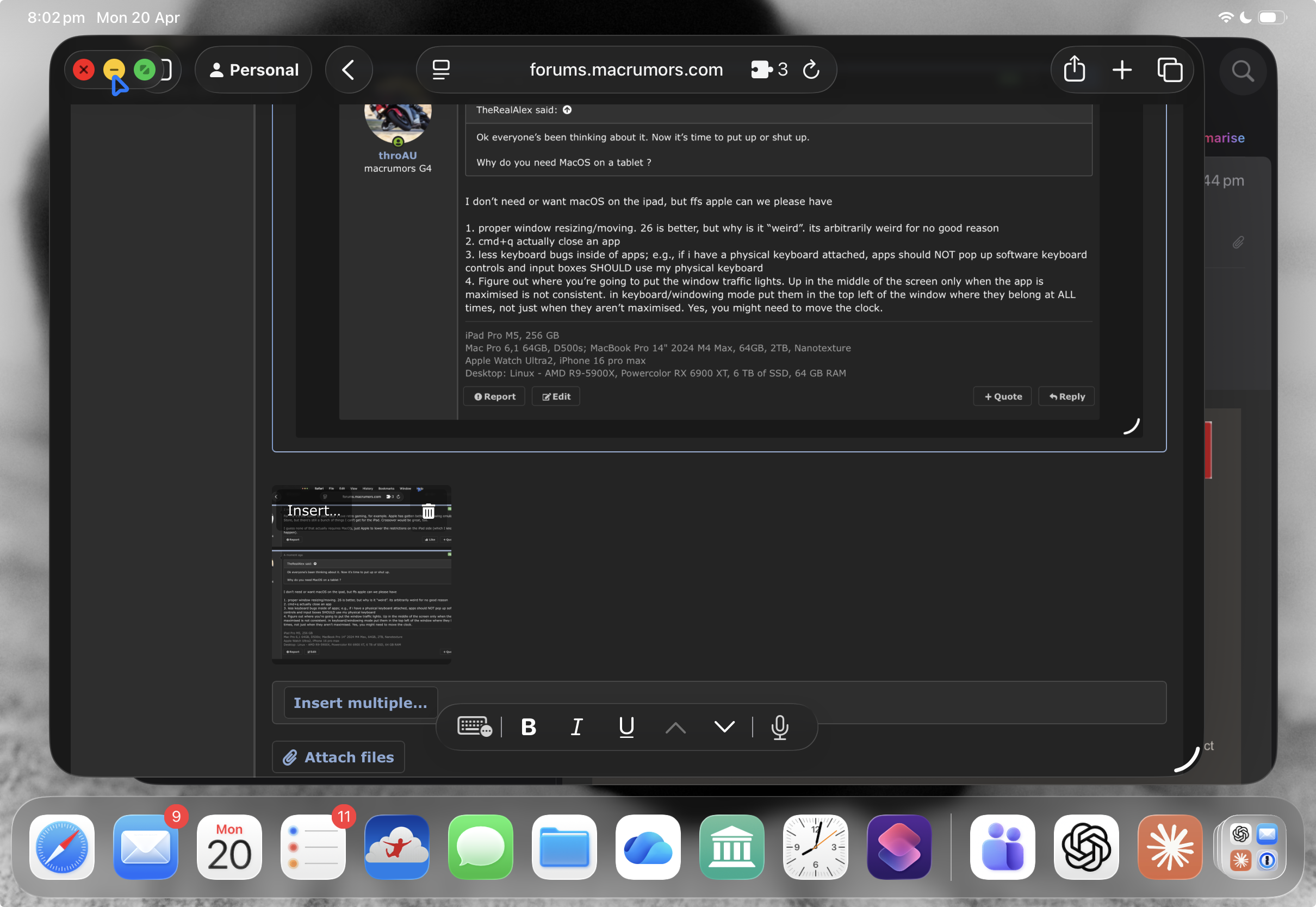Open Mail app in the dock
1316x907 pixels.
pos(145,847)
